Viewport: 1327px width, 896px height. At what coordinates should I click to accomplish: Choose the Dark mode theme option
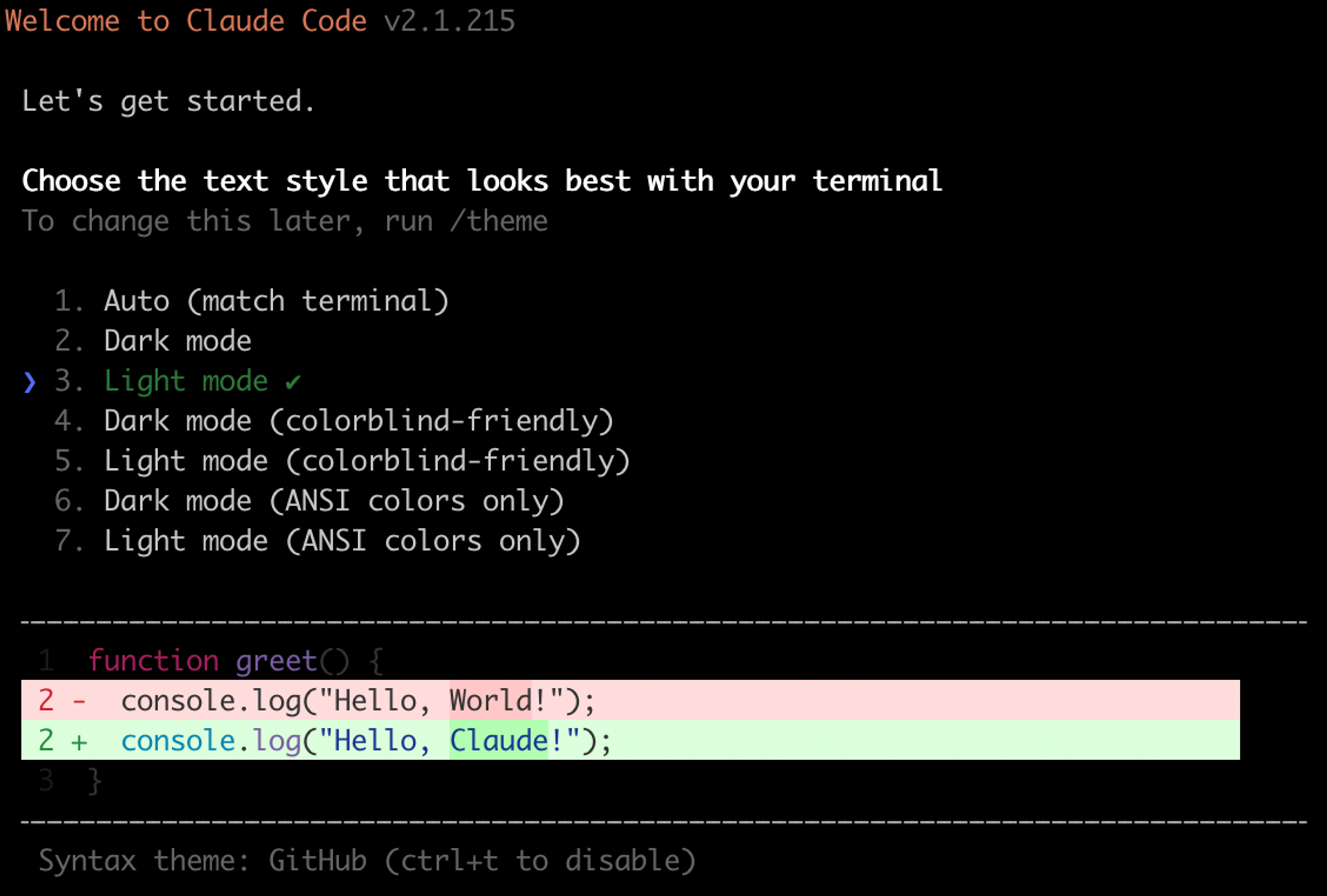click(153, 341)
